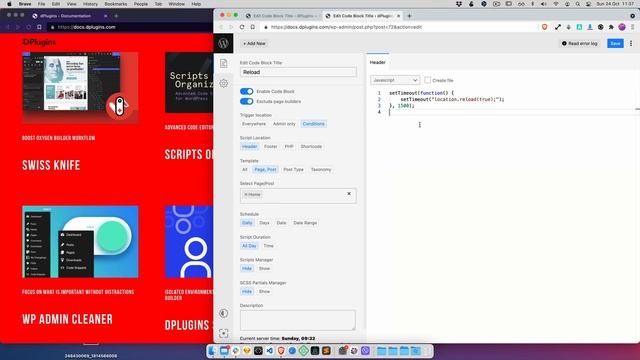Screen dimensions: 640x360
Task: Reload the page in the front browser window
Action: [x=242, y=27]
